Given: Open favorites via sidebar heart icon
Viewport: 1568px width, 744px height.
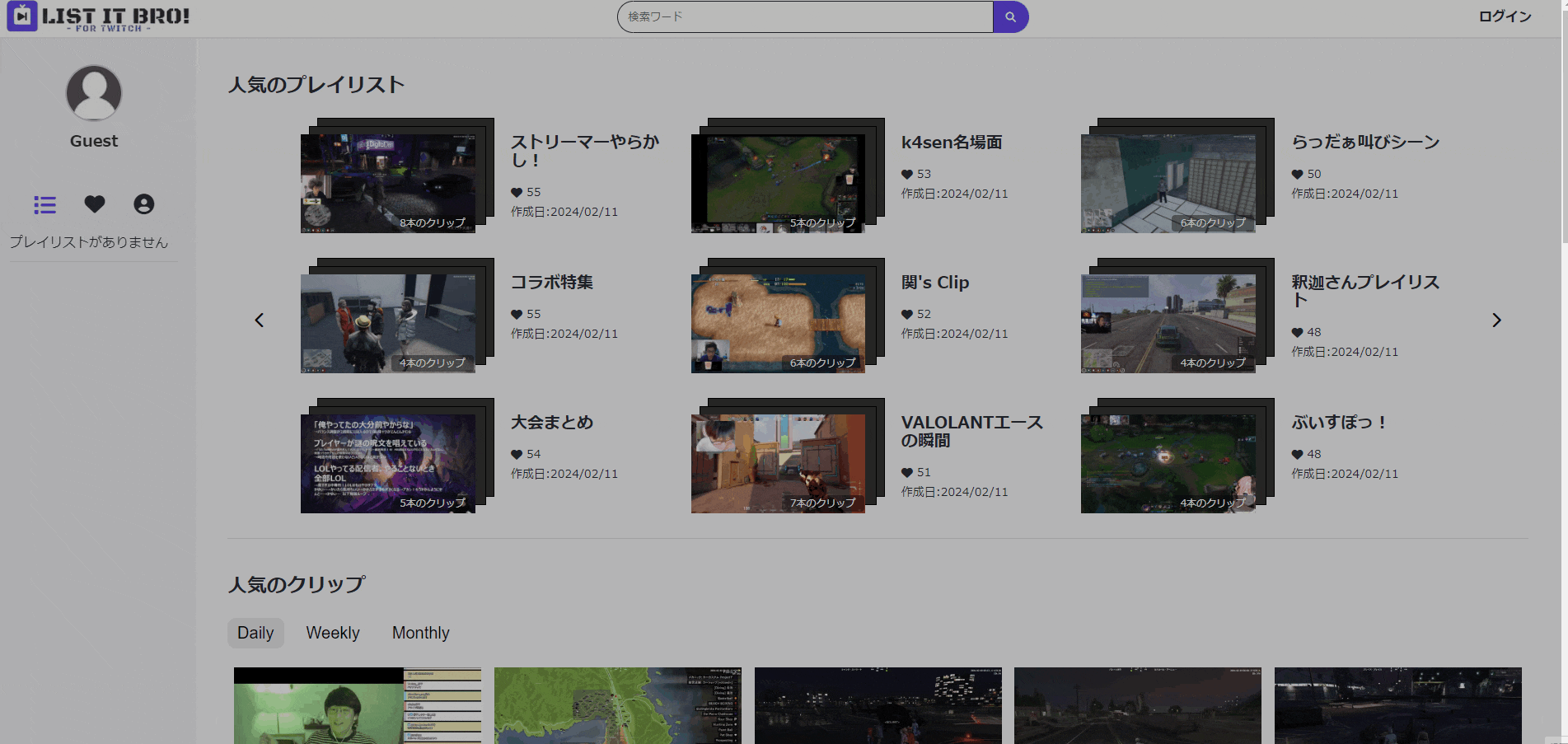Looking at the screenshot, I should click(94, 204).
